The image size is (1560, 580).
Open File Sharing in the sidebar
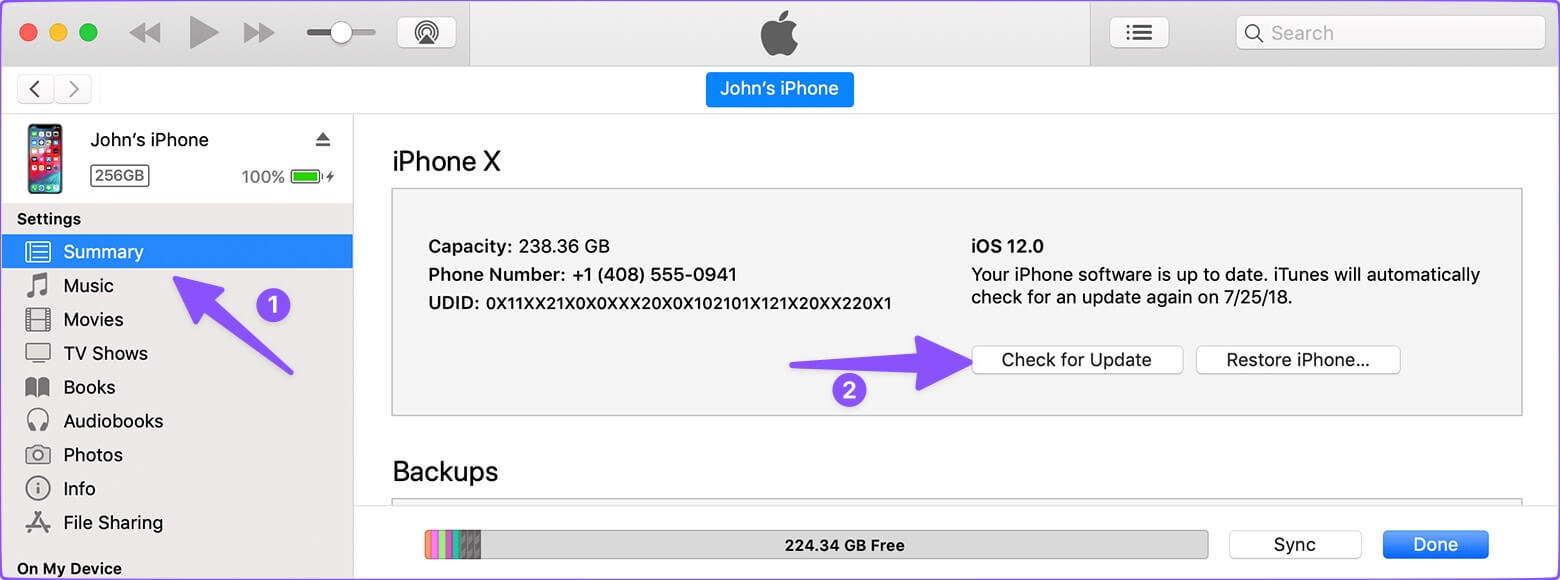176,523
